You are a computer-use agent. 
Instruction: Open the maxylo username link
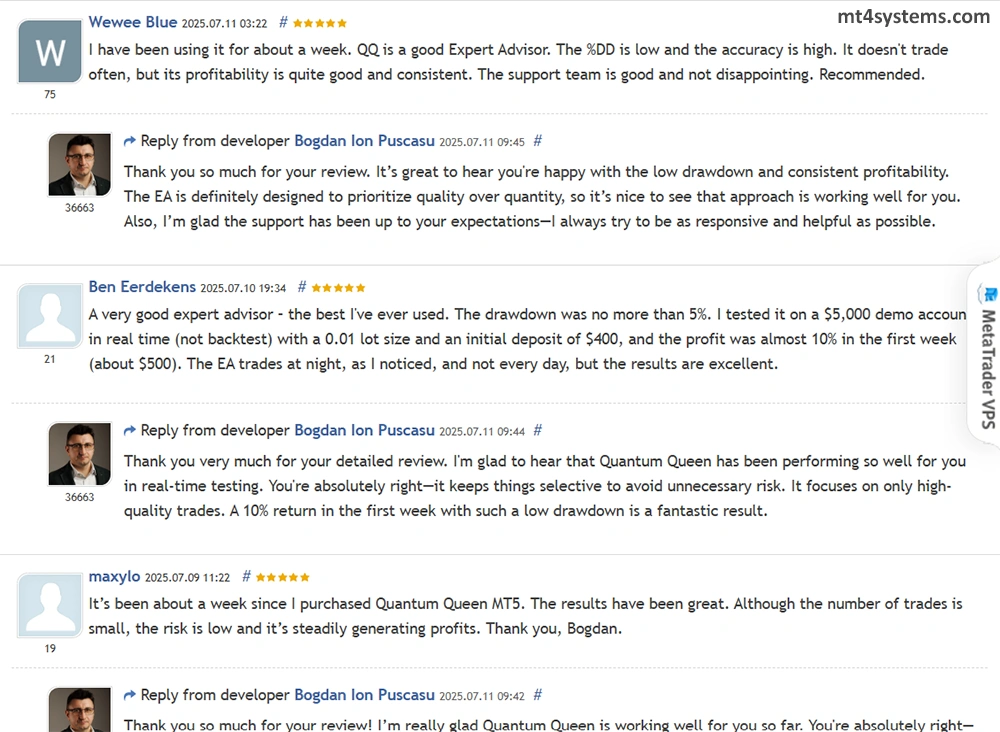coord(114,577)
